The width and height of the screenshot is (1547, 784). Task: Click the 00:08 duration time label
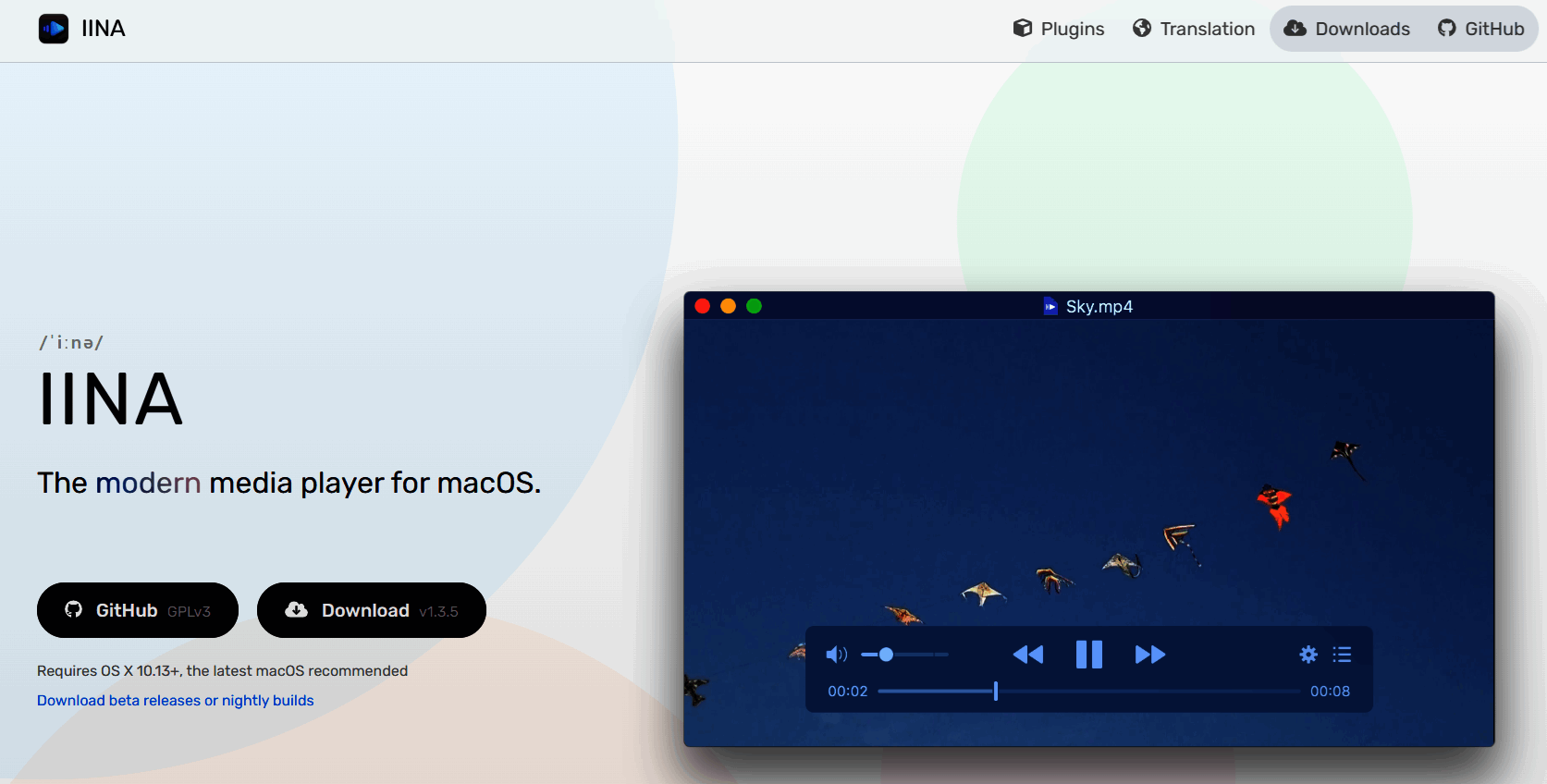pos(1330,692)
